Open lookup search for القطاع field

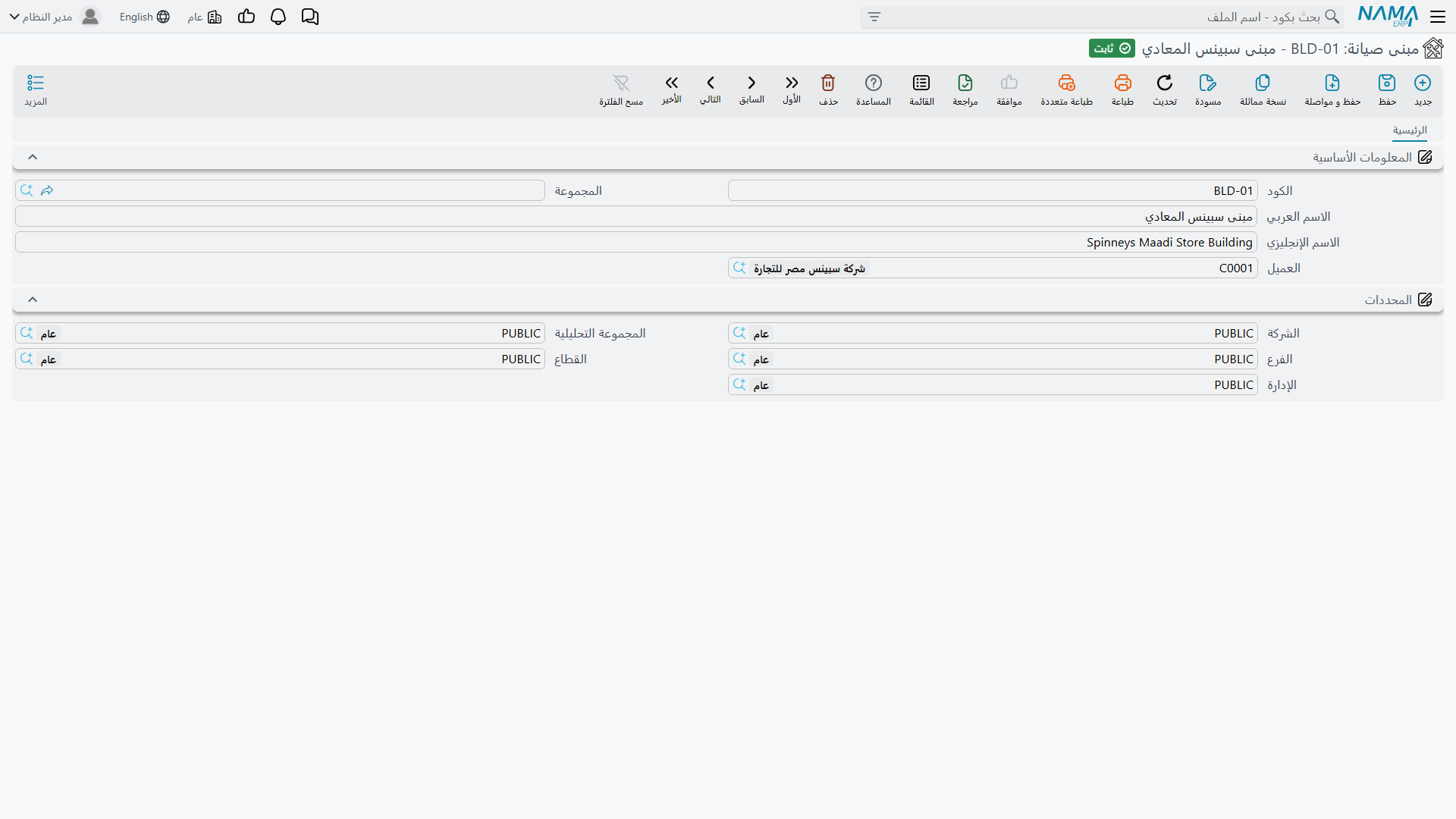point(27,359)
